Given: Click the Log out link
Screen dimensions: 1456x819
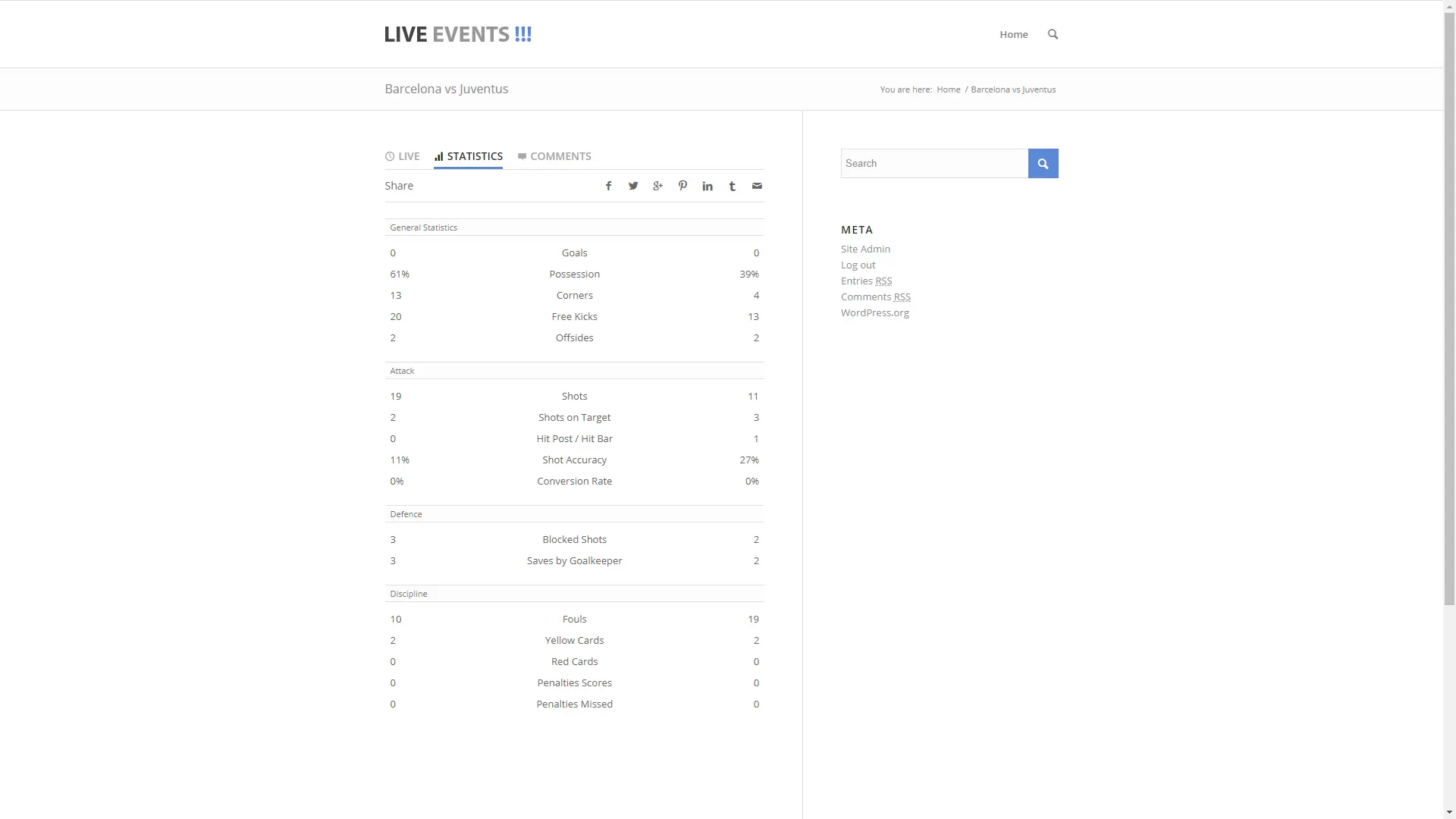Looking at the screenshot, I should point(858,265).
